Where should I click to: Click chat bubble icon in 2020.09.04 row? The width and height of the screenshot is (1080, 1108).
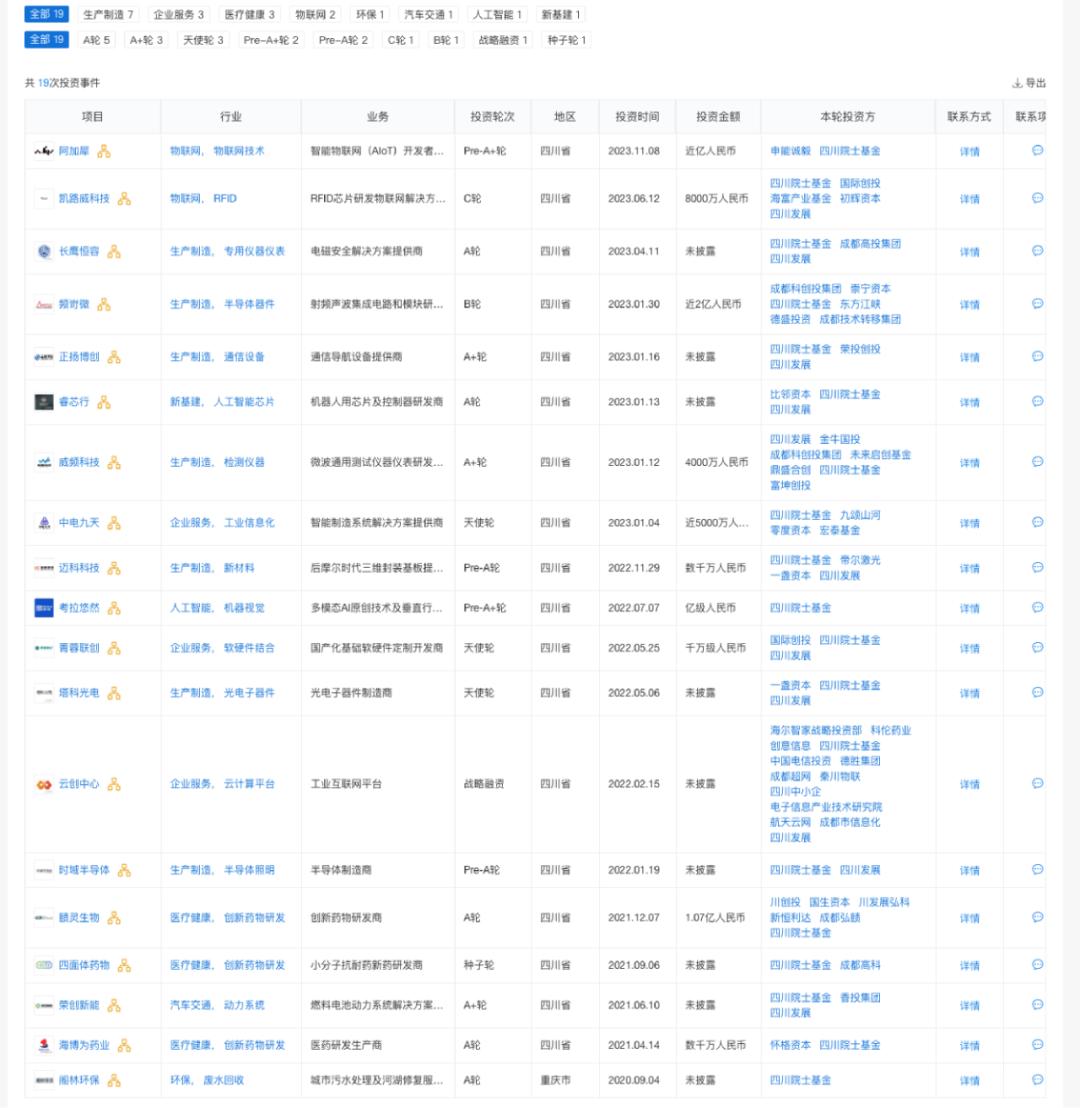pyautogui.click(x=1038, y=1080)
